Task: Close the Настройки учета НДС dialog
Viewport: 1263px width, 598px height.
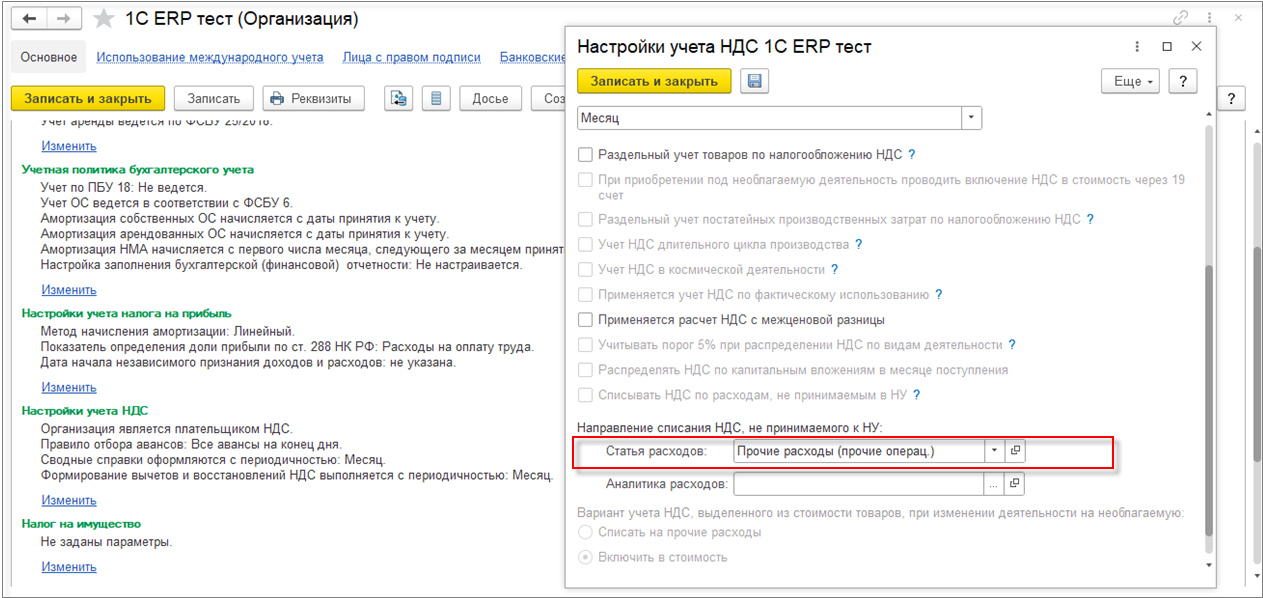Action: [1197, 47]
